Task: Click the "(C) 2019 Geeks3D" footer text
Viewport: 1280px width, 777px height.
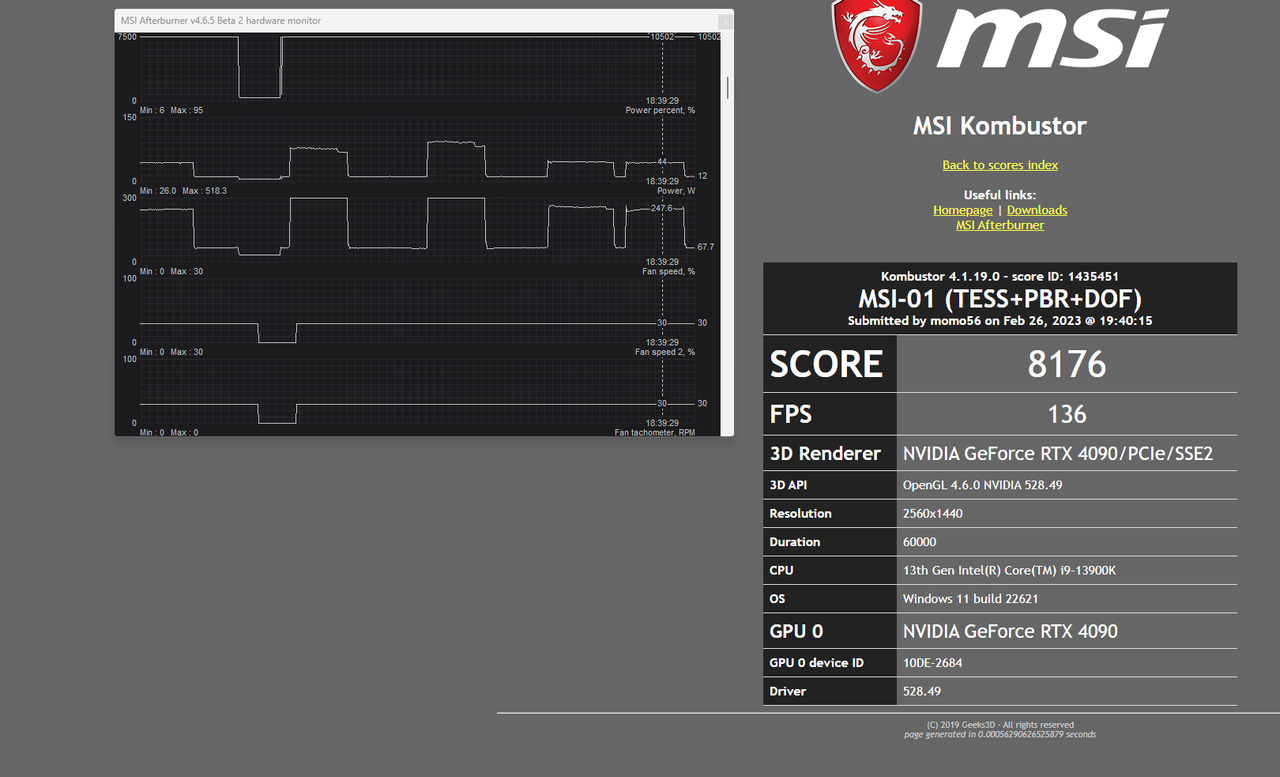Action: [x=1000, y=725]
